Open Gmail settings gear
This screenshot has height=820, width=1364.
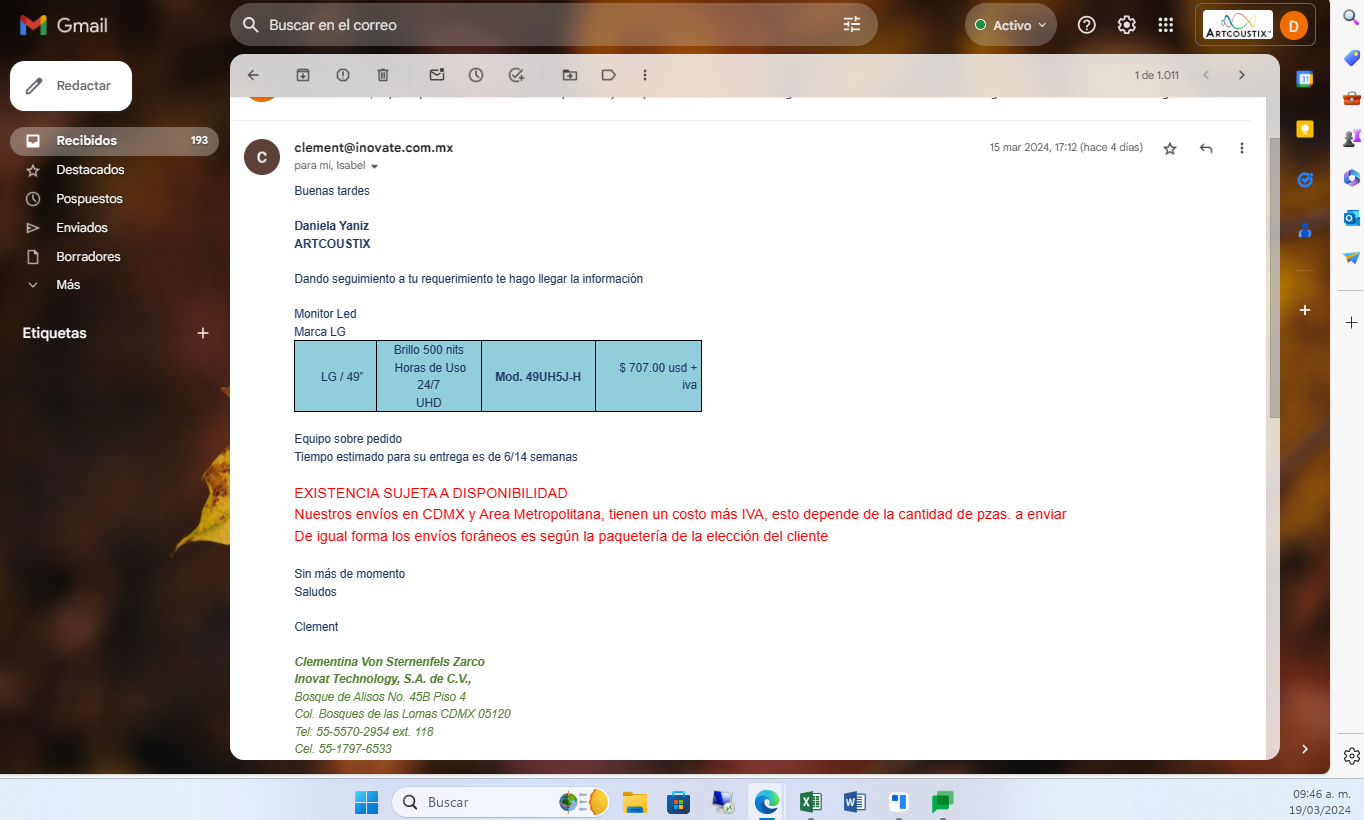pyautogui.click(x=1127, y=25)
